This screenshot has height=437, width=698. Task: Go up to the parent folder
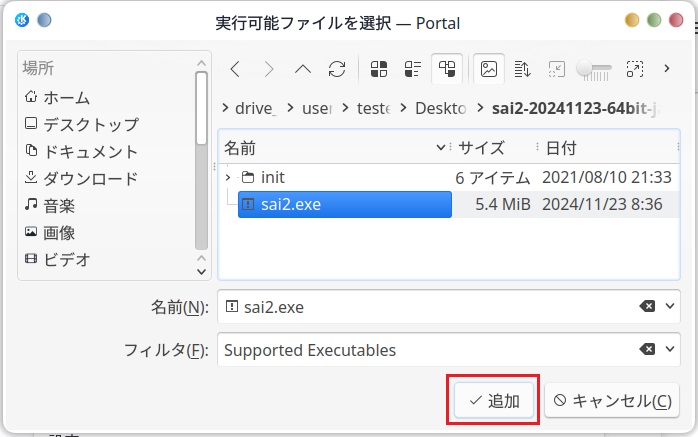coord(302,69)
